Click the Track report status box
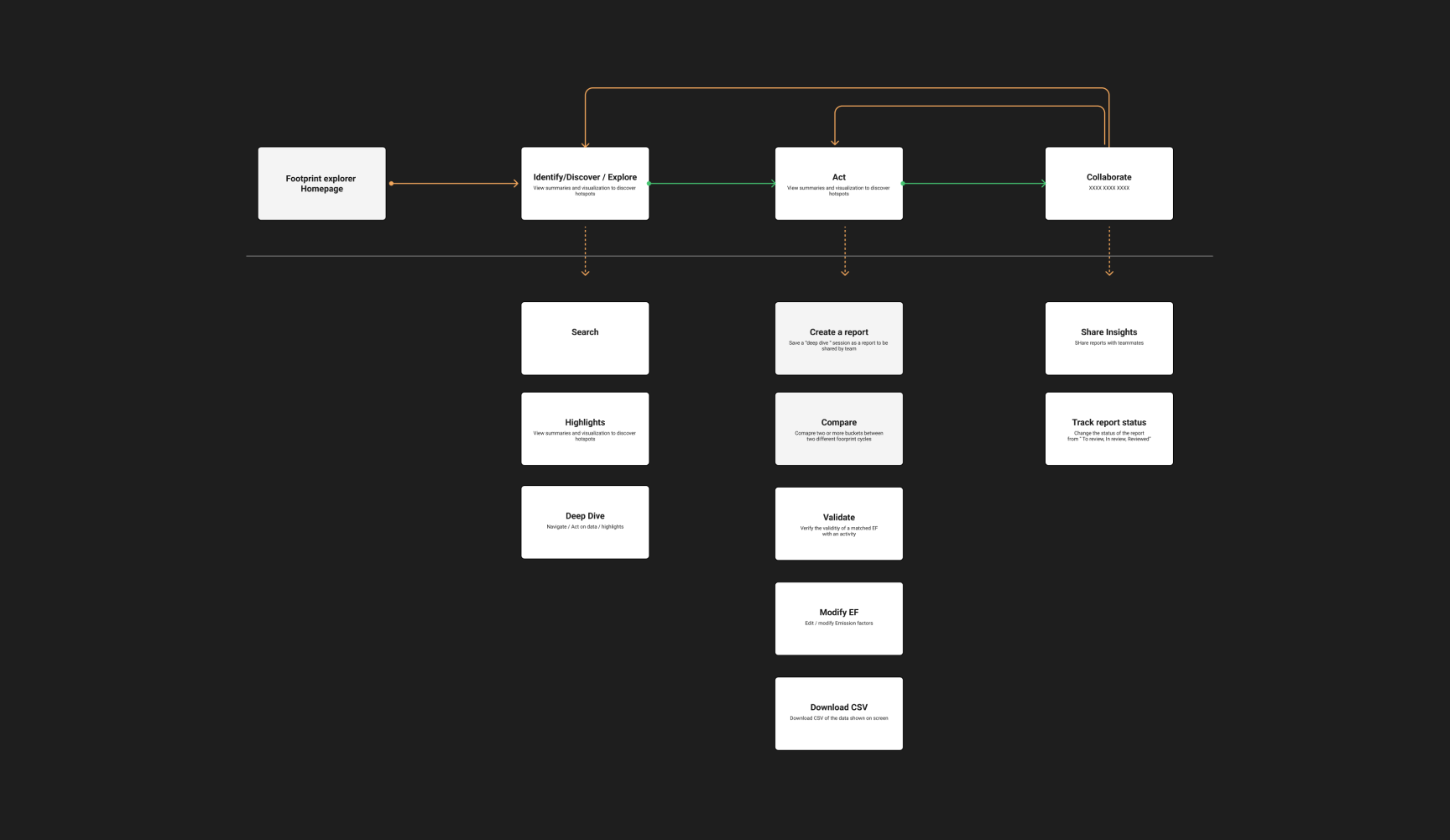The image size is (1450, 840). (x=1108, y=428)
